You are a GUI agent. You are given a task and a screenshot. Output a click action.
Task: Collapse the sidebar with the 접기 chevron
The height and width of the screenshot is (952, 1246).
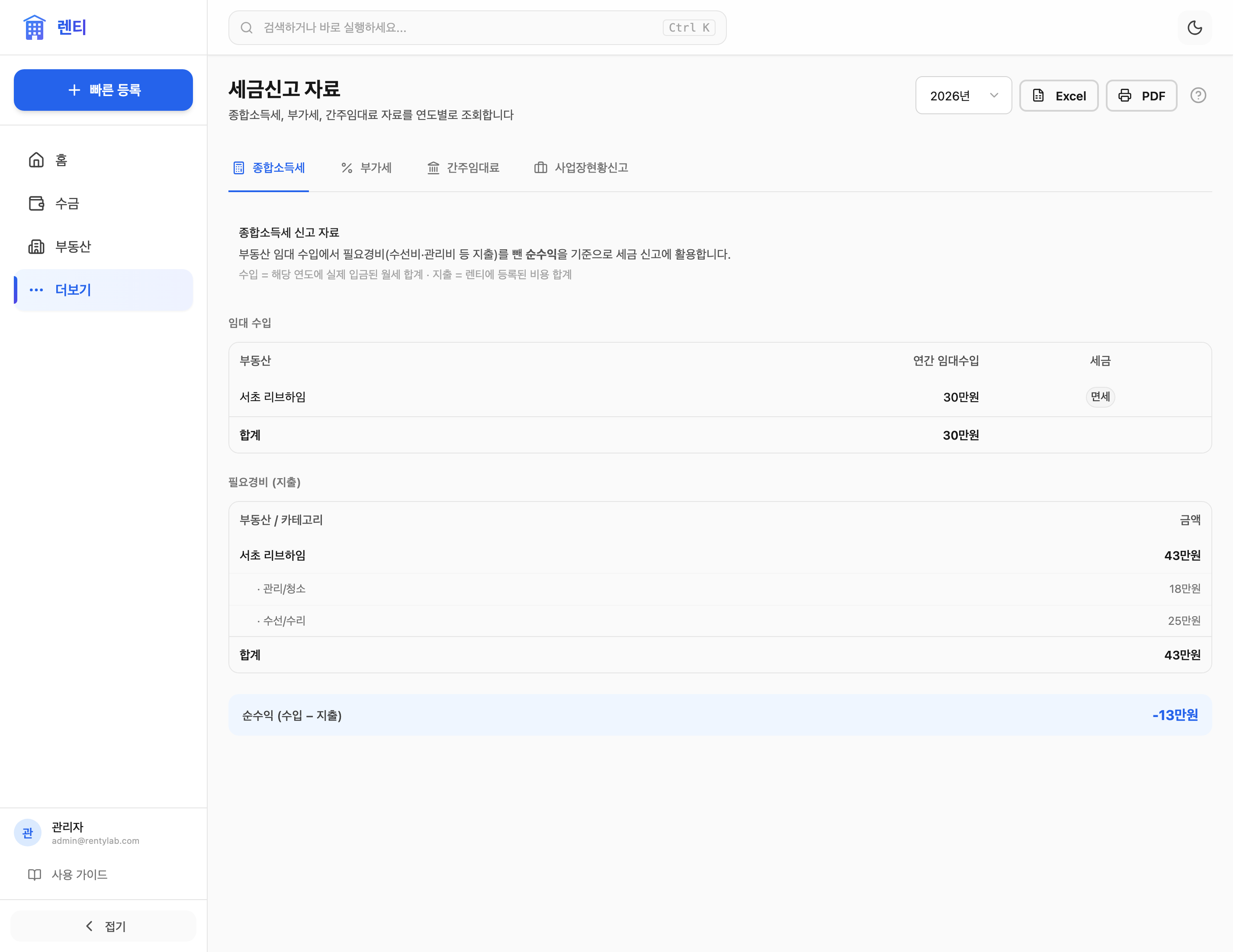(89, 926)
